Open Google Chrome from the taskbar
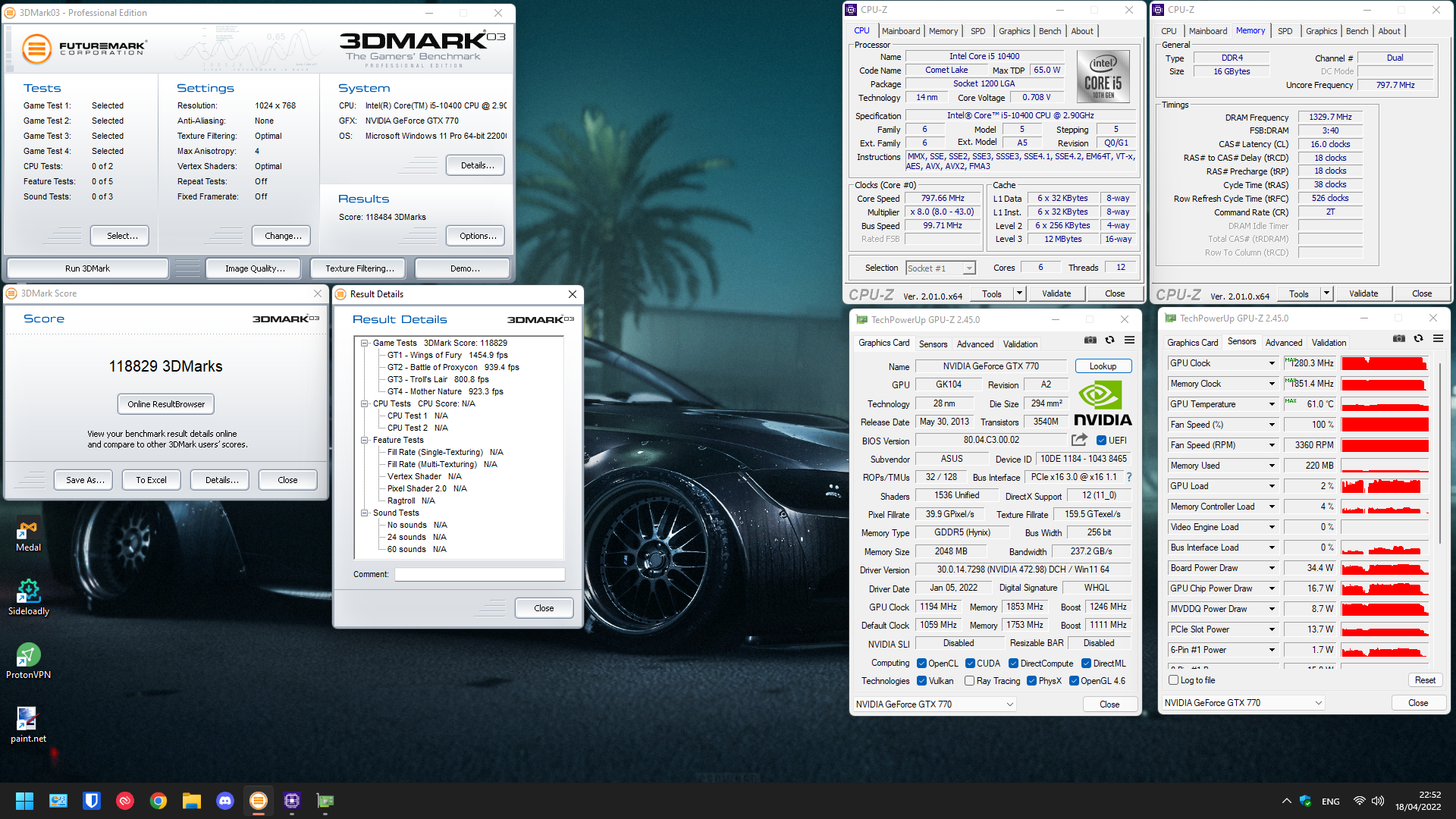Viewport: 1456px width, 819px height. tap(158, 801)
